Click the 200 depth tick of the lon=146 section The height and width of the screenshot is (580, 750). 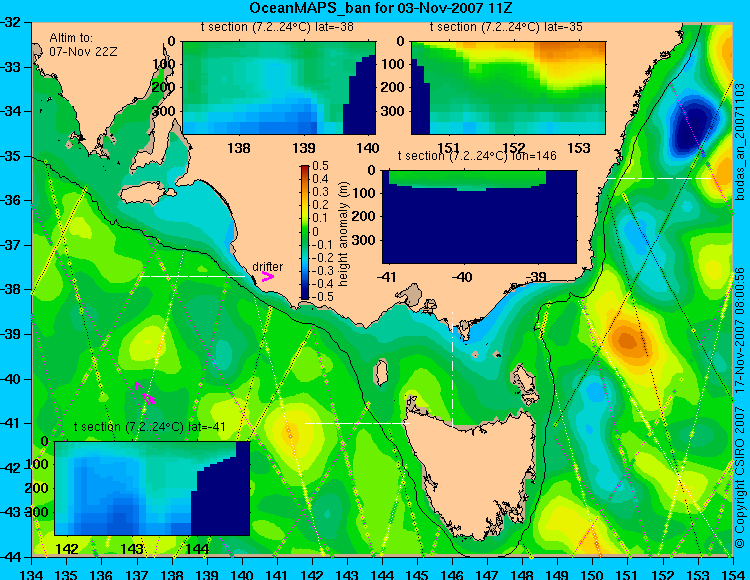tap(364, 217)
